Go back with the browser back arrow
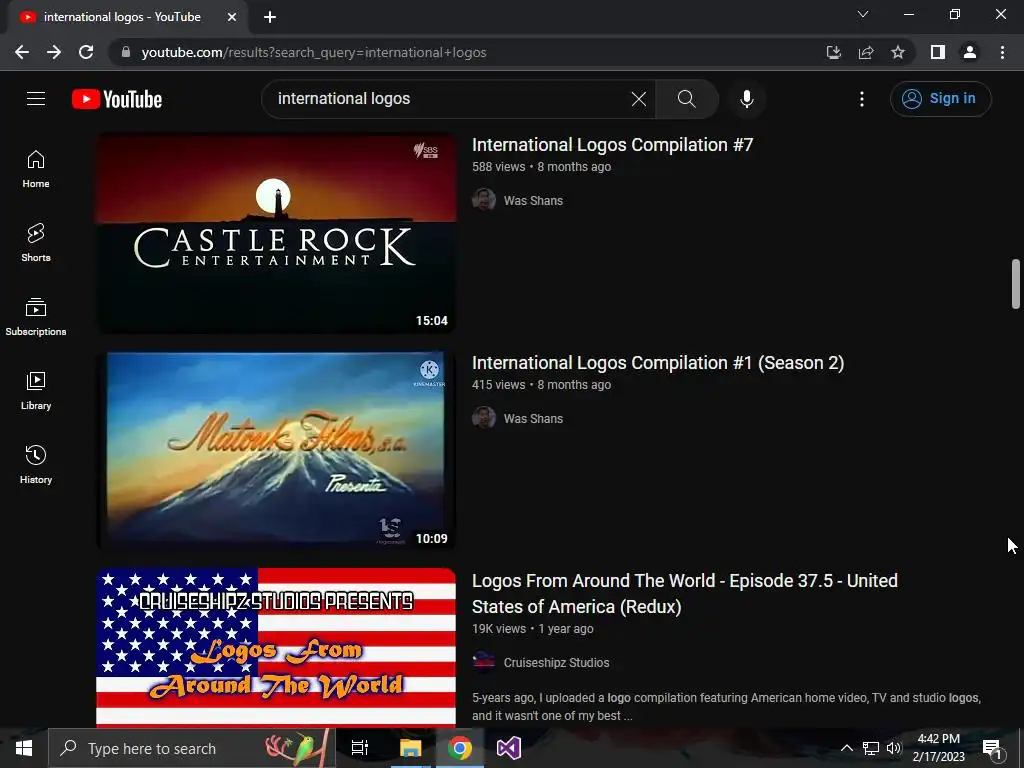Viewport: 1024px width, 768px height. click(x=22, y=52)
